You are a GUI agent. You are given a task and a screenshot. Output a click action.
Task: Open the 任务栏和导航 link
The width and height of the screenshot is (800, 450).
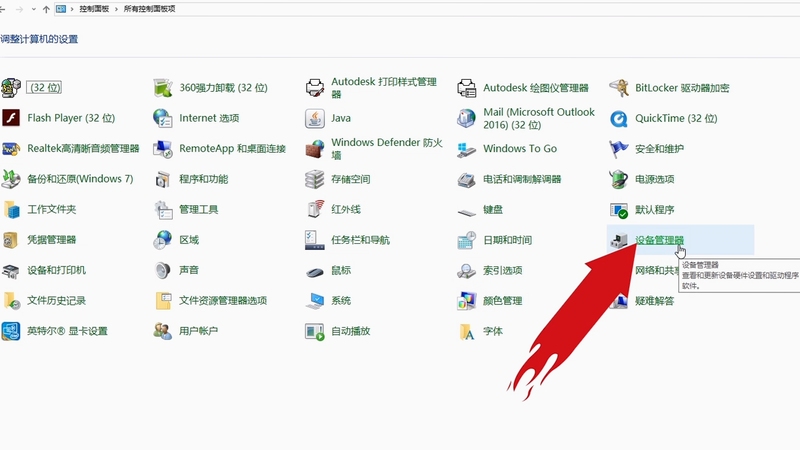tap(360, 240)
